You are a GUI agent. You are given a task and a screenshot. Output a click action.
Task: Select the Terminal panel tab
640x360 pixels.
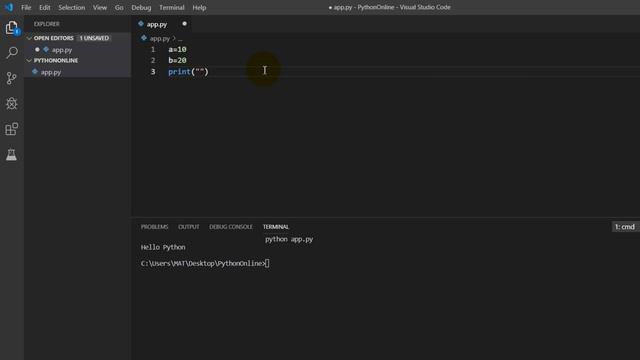click(276, 227)
